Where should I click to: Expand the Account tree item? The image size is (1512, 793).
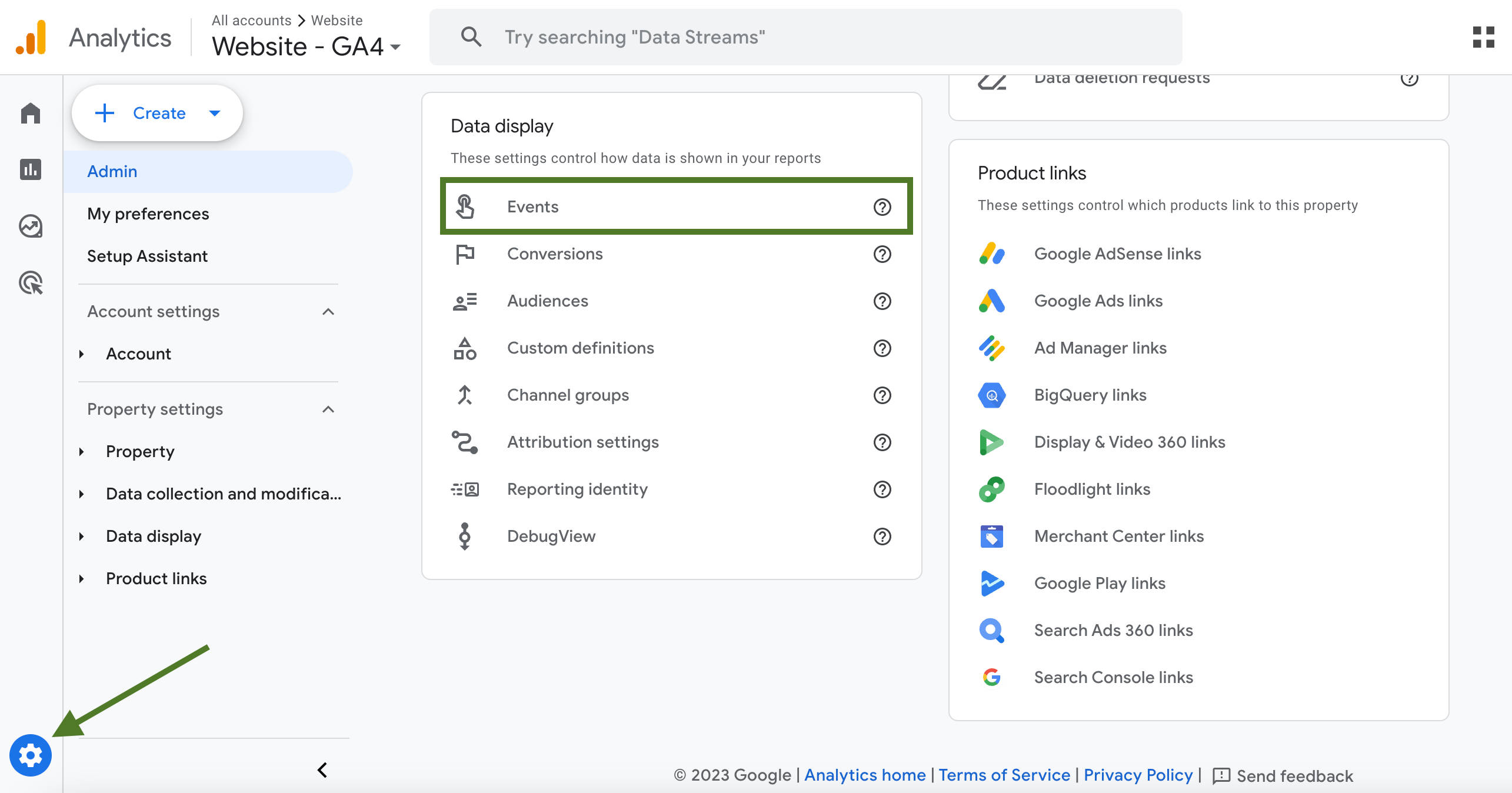[x=82, y=354]
